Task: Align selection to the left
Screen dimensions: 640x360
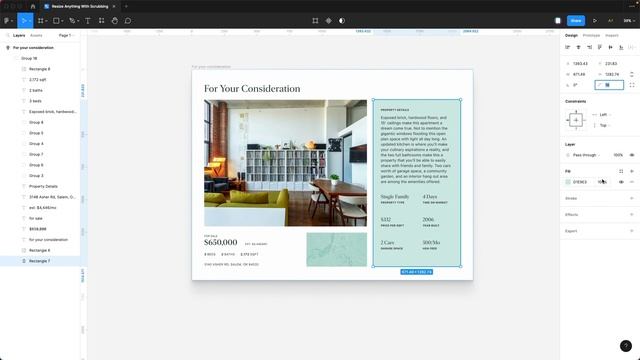Action: pos(567,47)
